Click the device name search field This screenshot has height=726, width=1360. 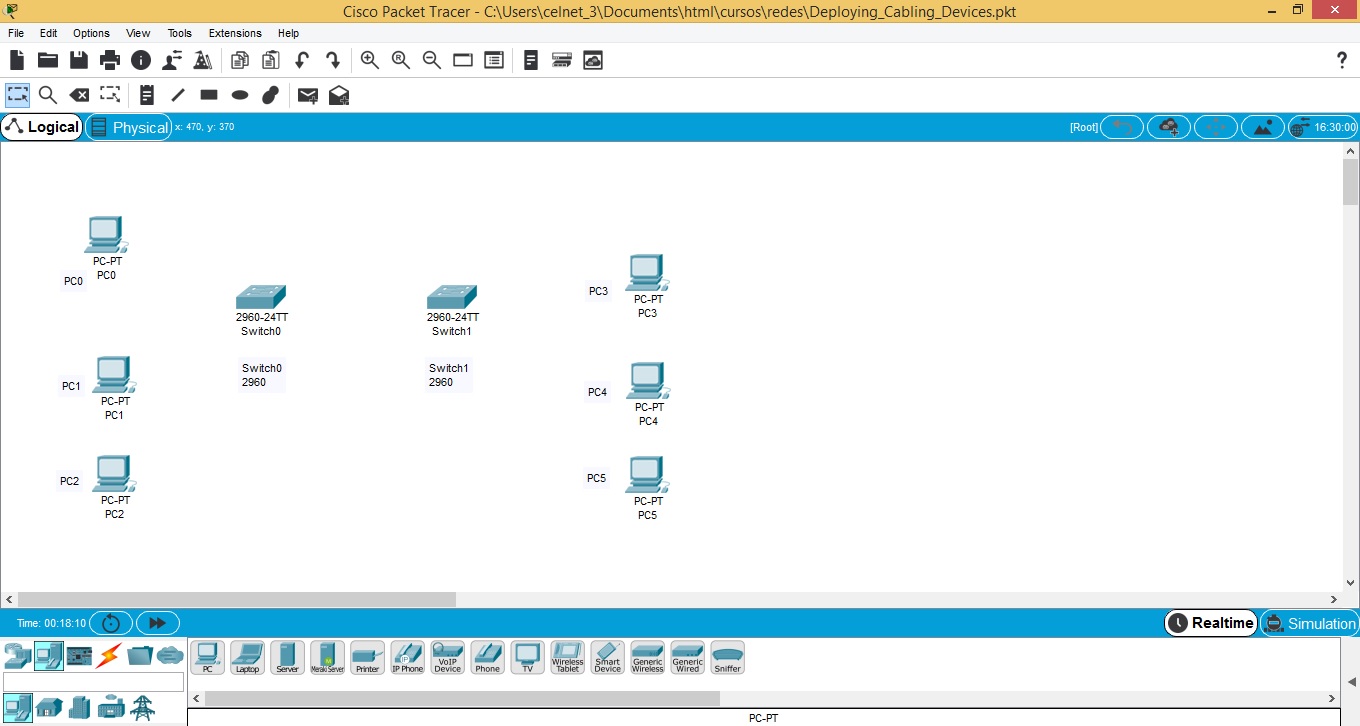pyautogui.click(x=94, y=682)
